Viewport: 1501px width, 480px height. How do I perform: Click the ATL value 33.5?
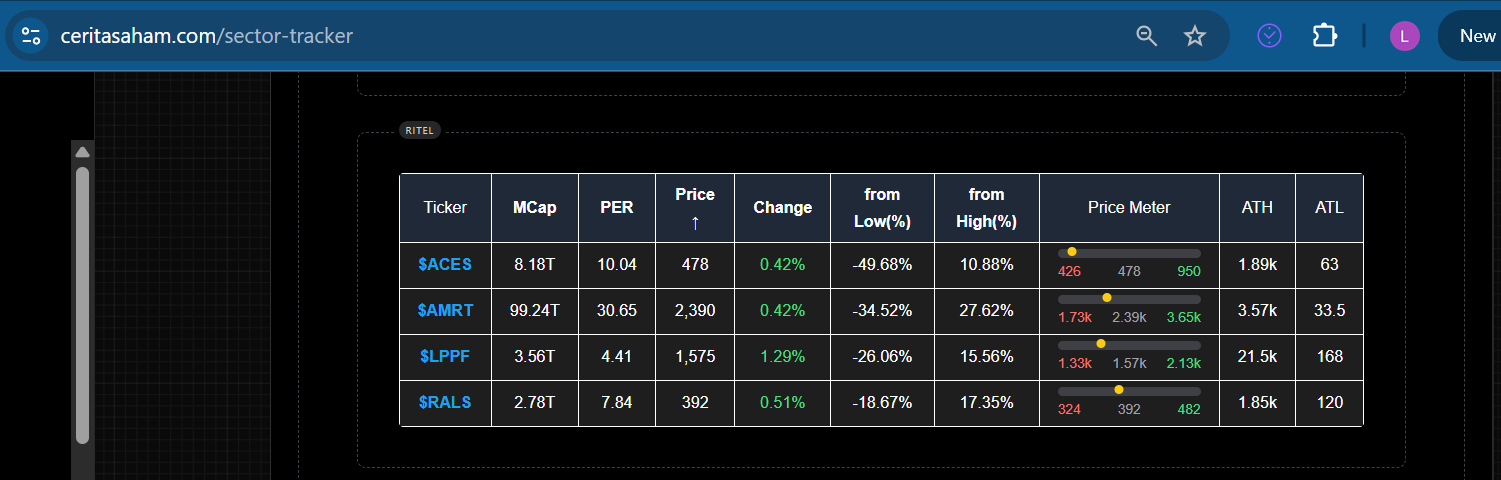(1329, 311)
